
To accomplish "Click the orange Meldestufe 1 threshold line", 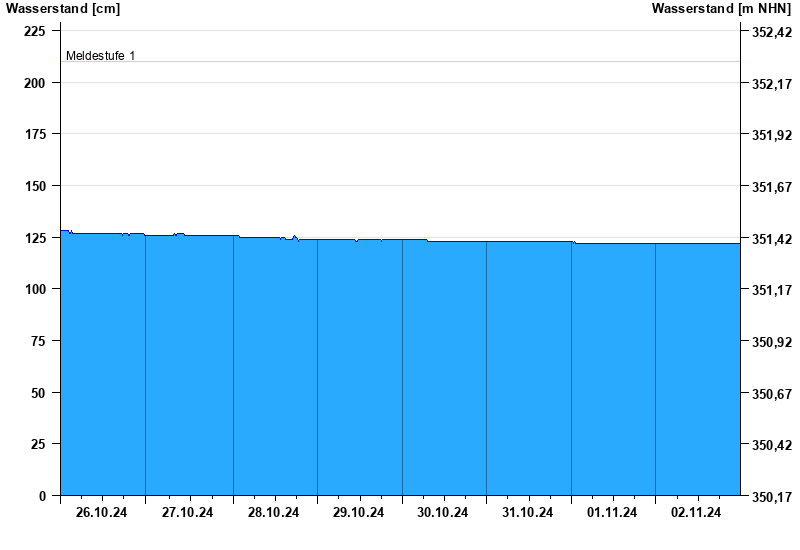I will [400, 61].
